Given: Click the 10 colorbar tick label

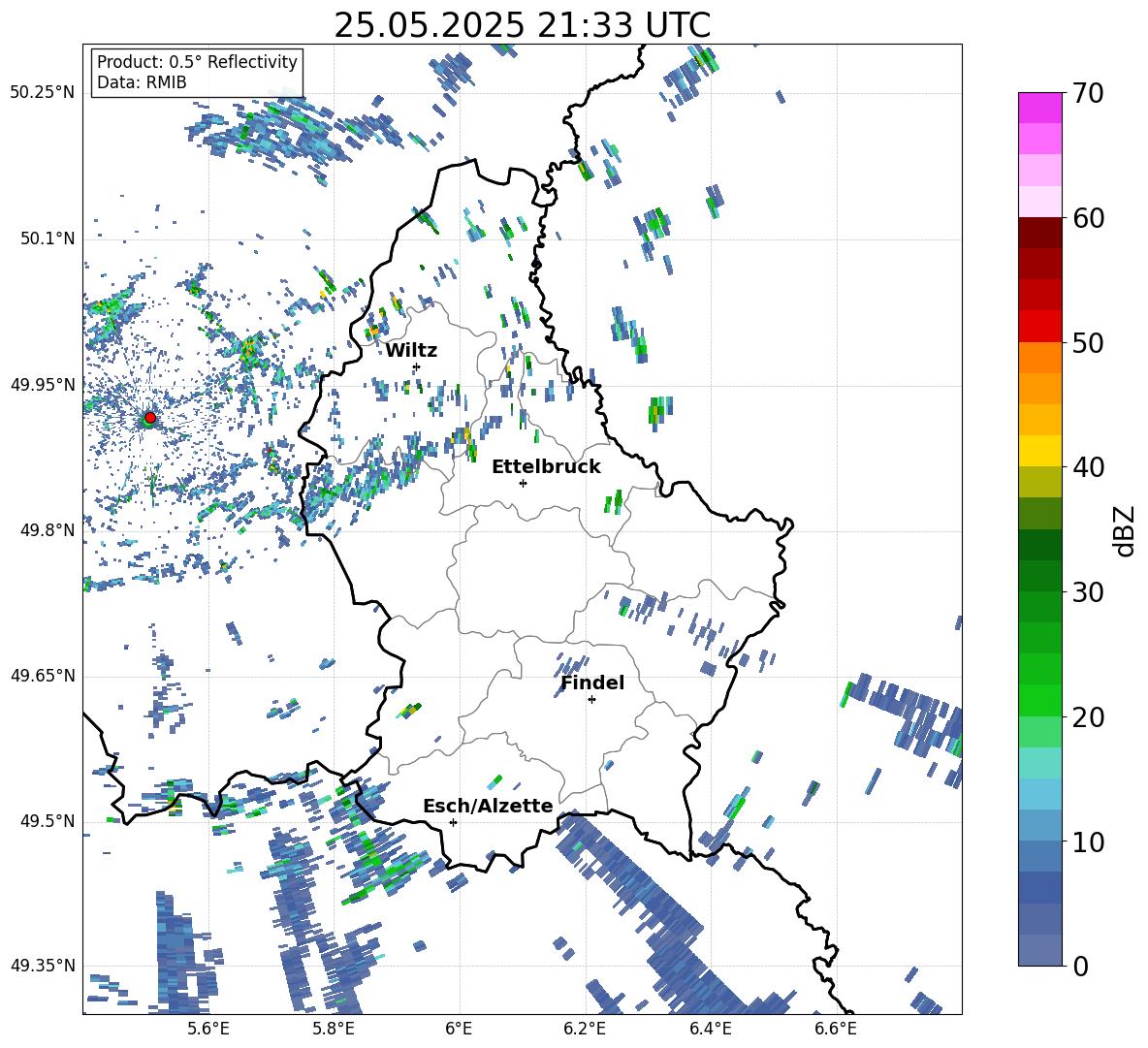Looking at the screenshot, I should (1088, 842).
